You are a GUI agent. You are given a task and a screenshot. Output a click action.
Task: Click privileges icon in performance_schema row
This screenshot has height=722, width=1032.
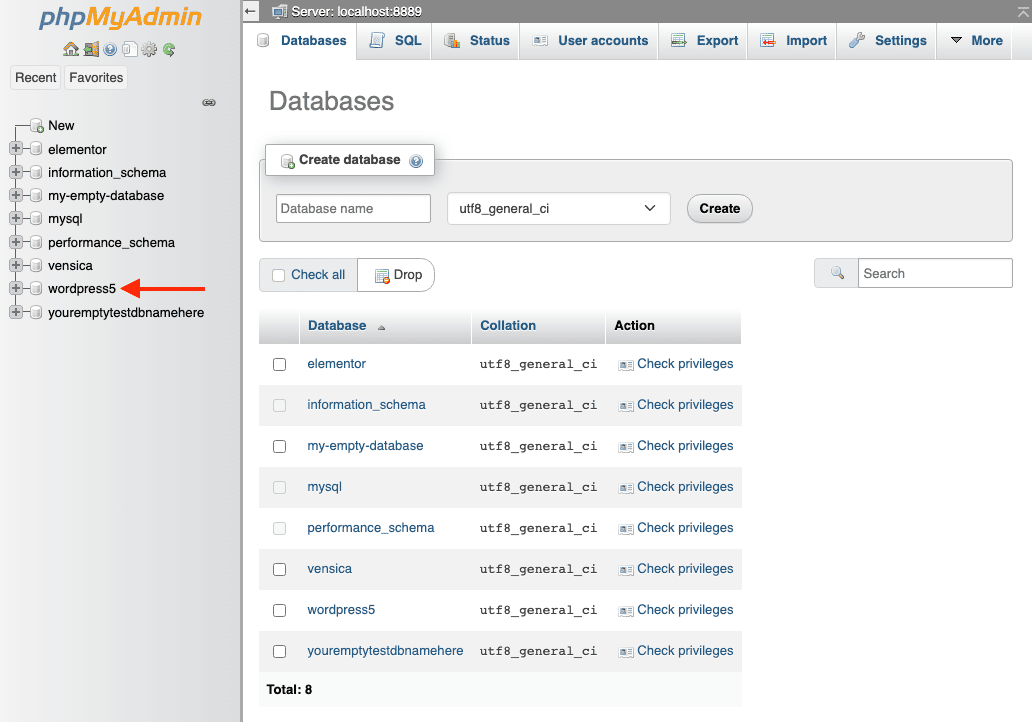(626, 529)
